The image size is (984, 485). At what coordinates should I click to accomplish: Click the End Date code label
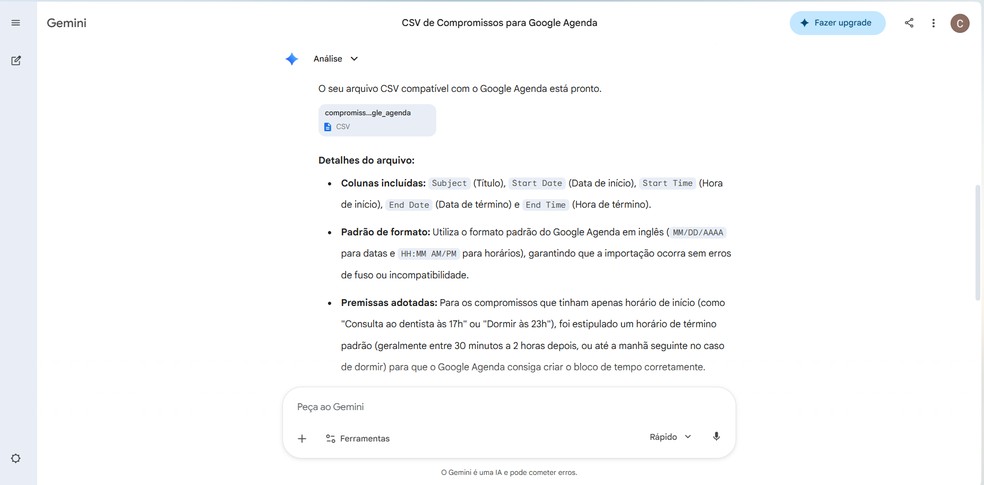409,205
